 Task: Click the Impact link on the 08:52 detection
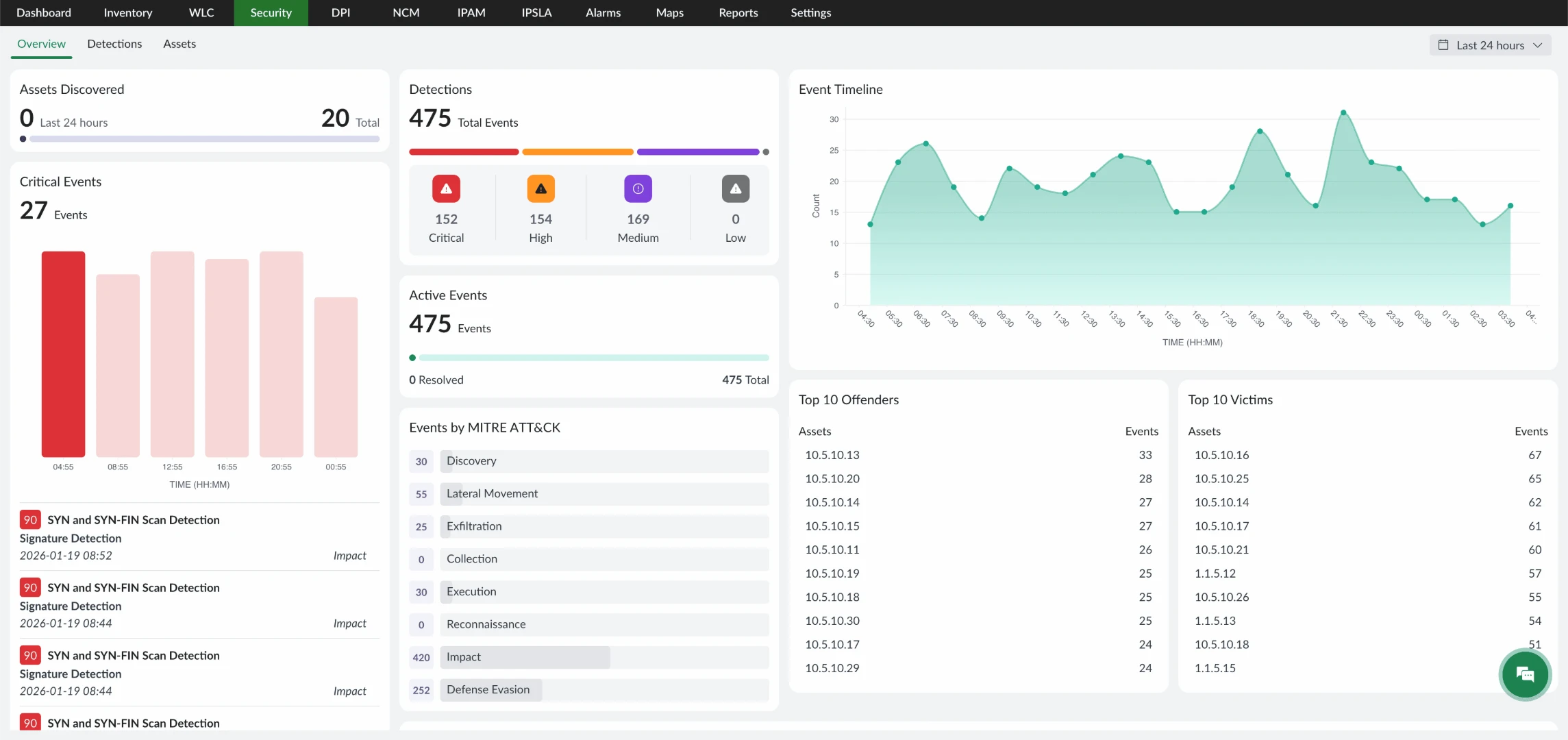tap(349, 556)
